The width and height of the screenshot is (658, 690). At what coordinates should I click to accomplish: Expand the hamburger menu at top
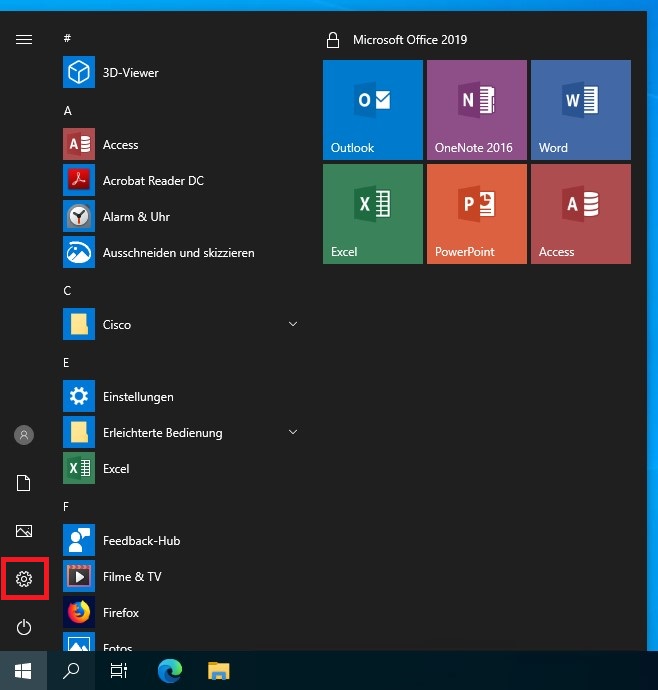tap(24, 39)
